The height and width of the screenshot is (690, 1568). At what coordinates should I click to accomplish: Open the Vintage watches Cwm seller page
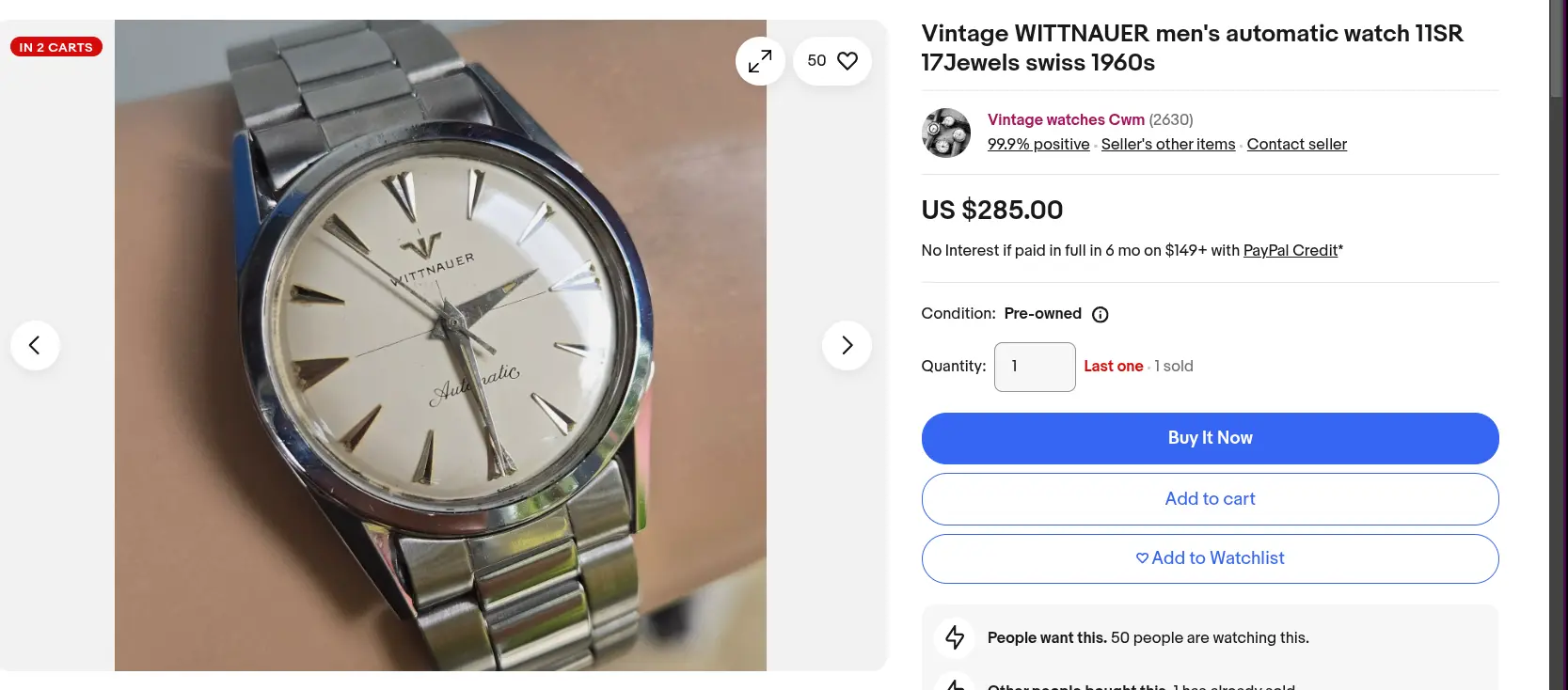1066,119
